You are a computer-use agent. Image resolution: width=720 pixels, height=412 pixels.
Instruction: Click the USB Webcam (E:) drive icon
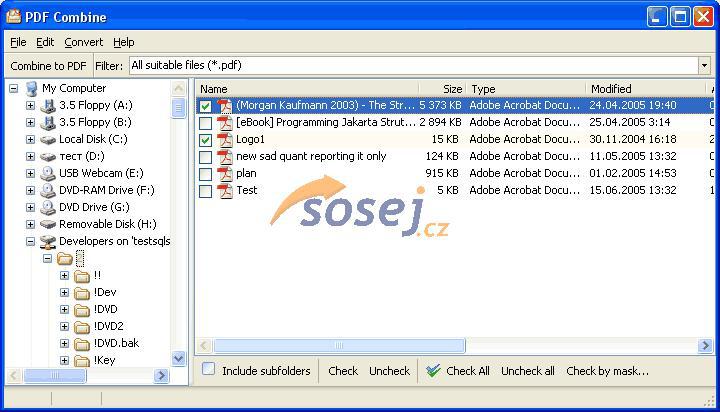click(x=48, y=174)
